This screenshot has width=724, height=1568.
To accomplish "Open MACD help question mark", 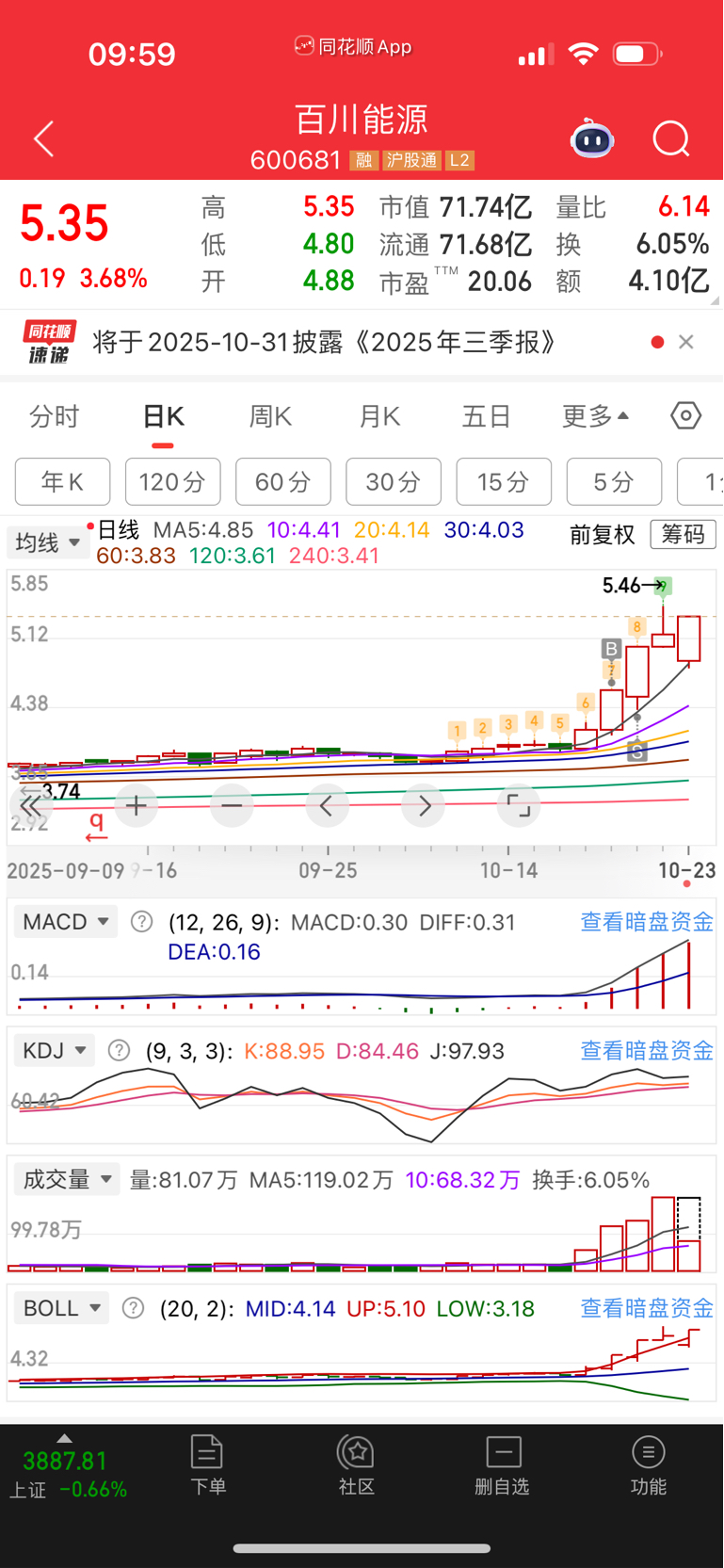I will coord(141,922).
